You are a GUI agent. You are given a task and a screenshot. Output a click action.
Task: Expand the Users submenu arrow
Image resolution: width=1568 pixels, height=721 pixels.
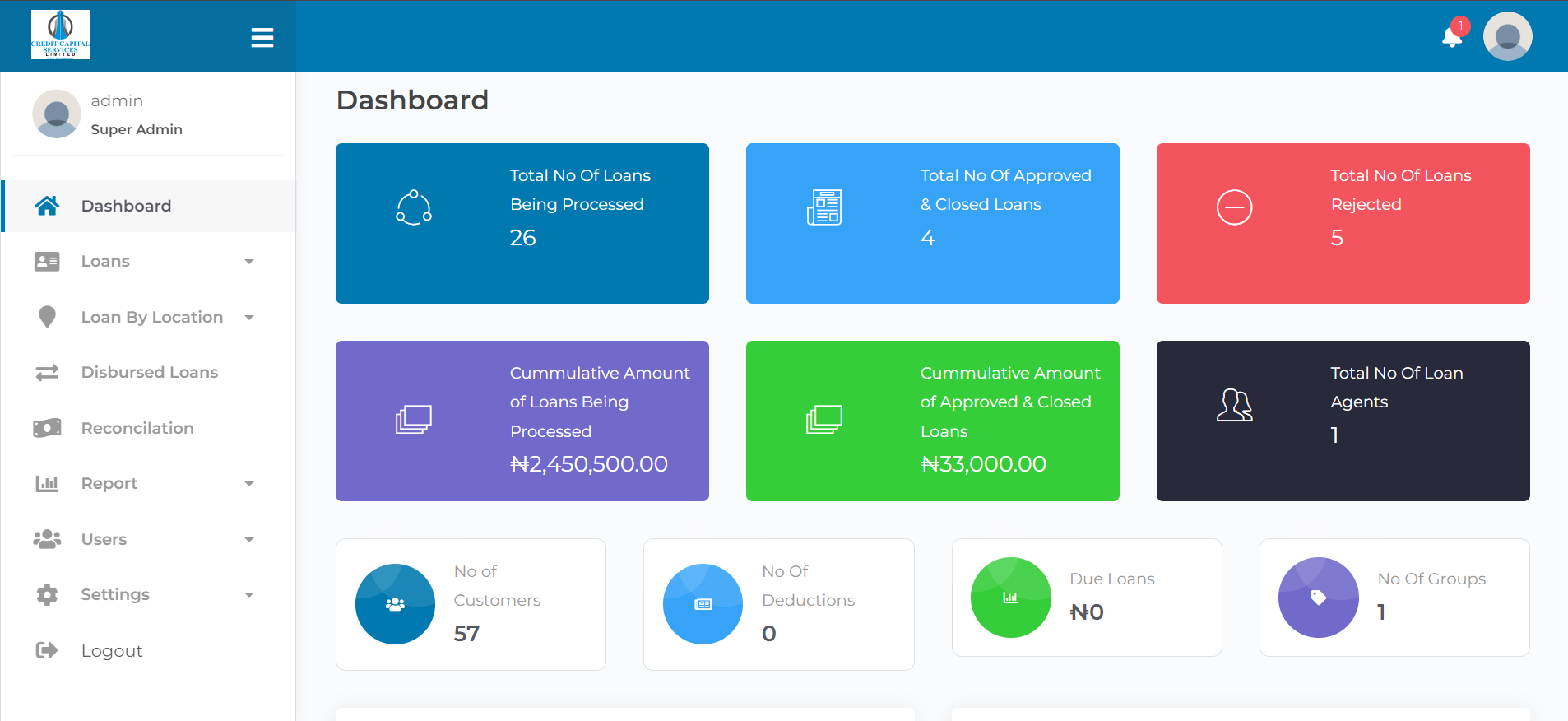[x=249, y=540]
